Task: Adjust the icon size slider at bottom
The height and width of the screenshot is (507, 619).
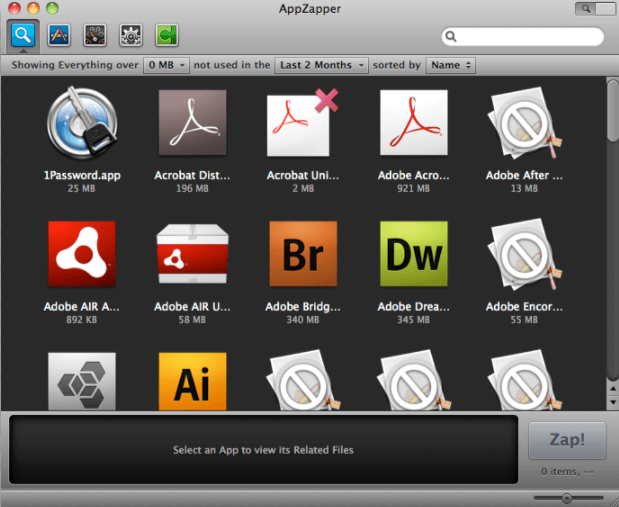Action: pyautogui.click(x=567, y=498)
